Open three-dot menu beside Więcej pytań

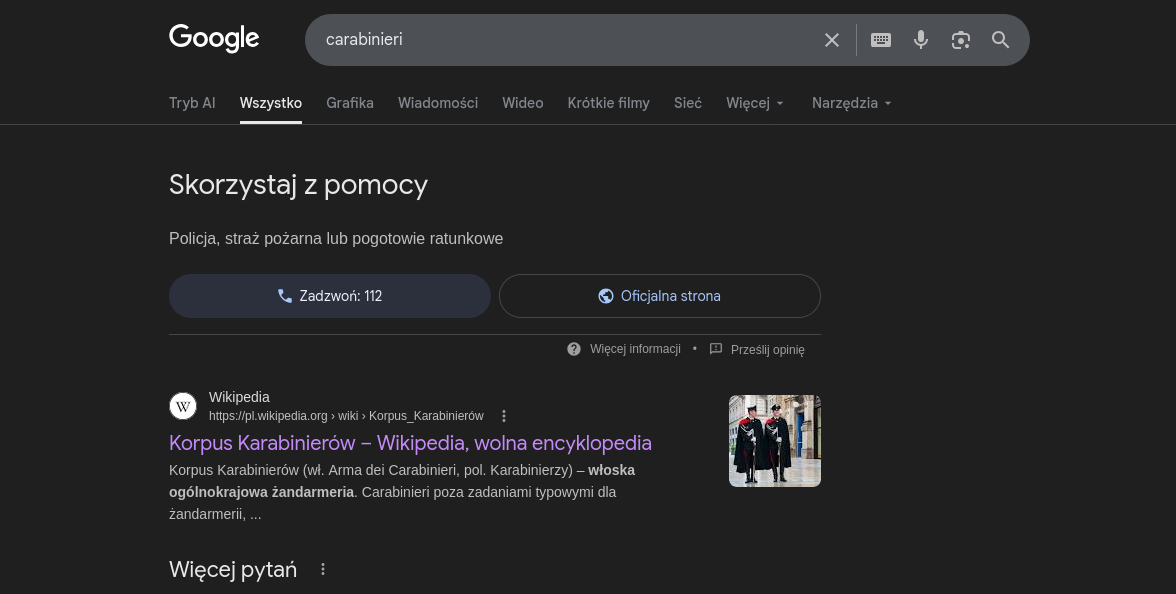point(323,569)
